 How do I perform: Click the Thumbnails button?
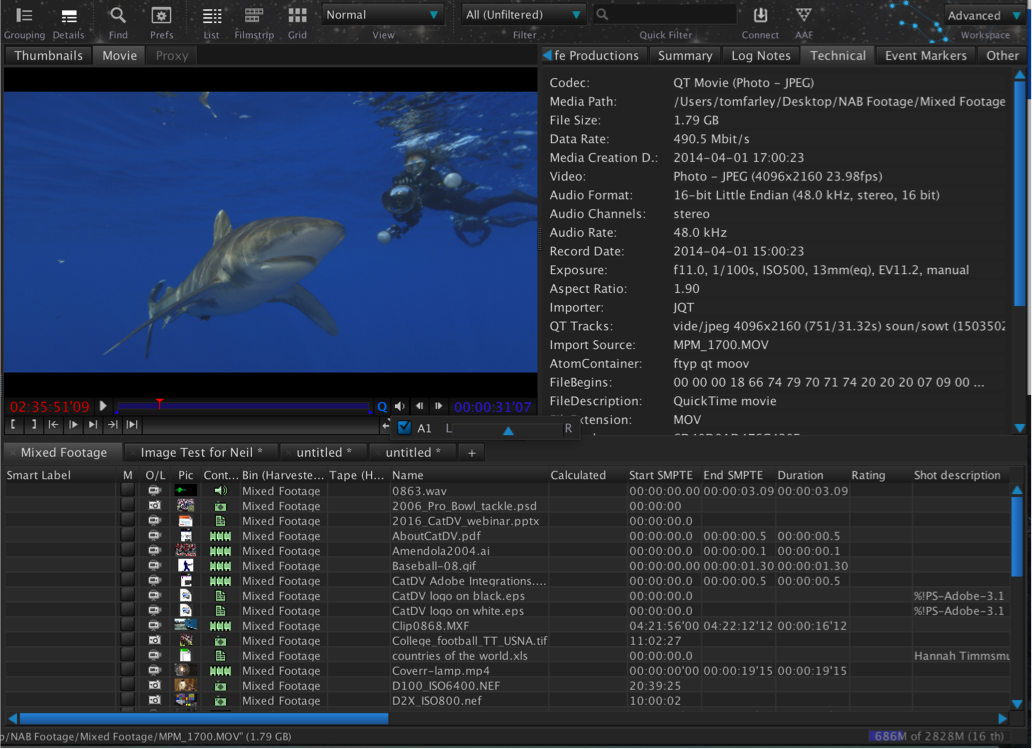click(48, 56)
